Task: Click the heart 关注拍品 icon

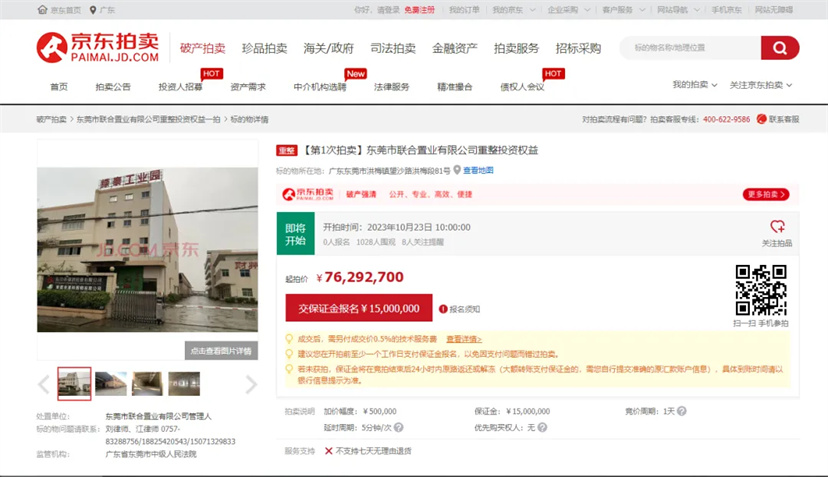Action: click(777, 227)
